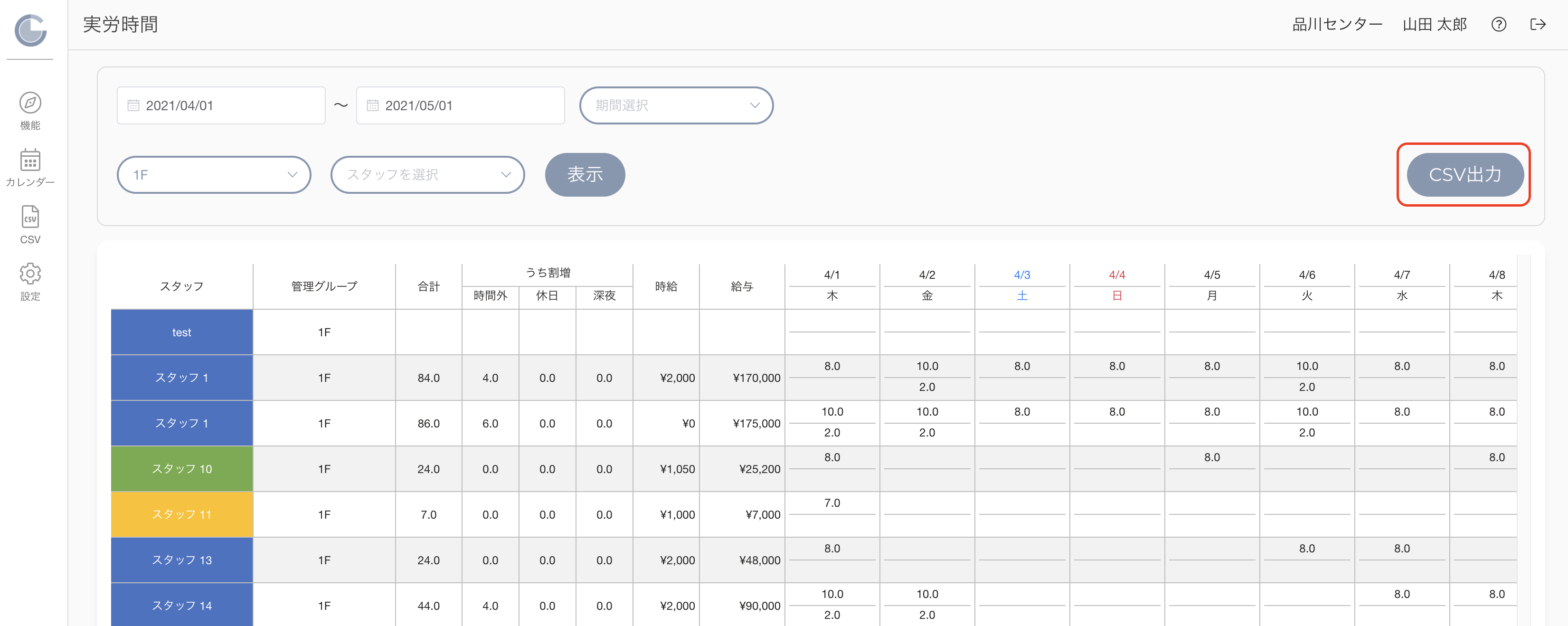The image size is (1568, 626).
Task: Click the うち割増 header
Action: (x=548, y=273)
